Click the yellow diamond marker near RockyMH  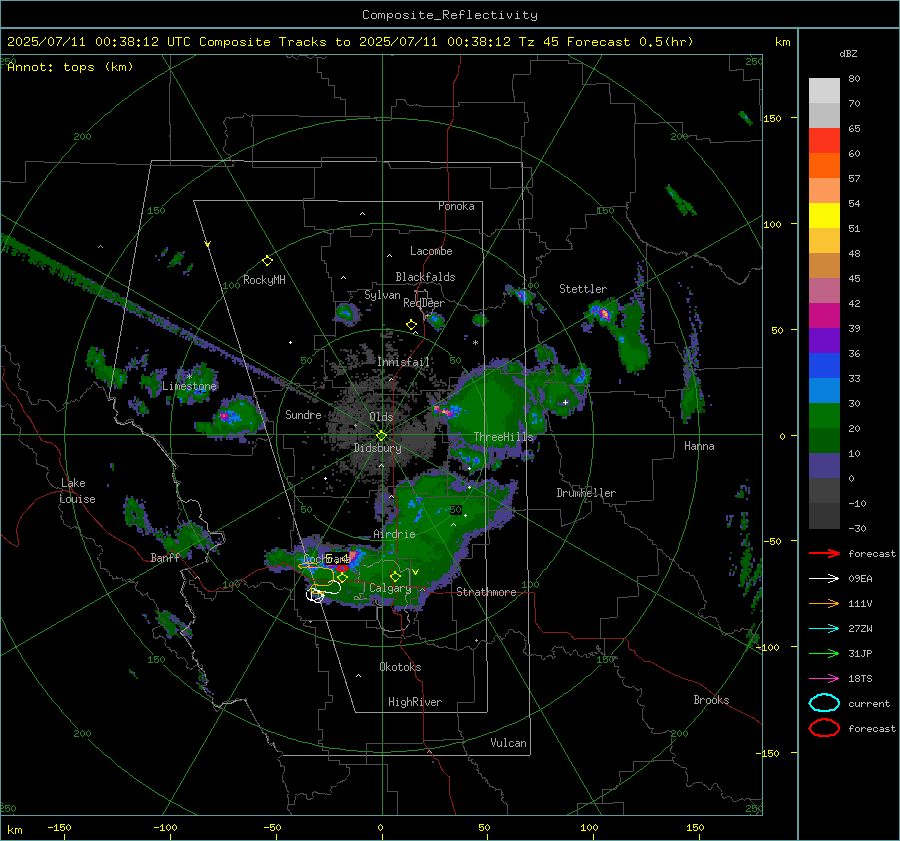coord(267,261)
